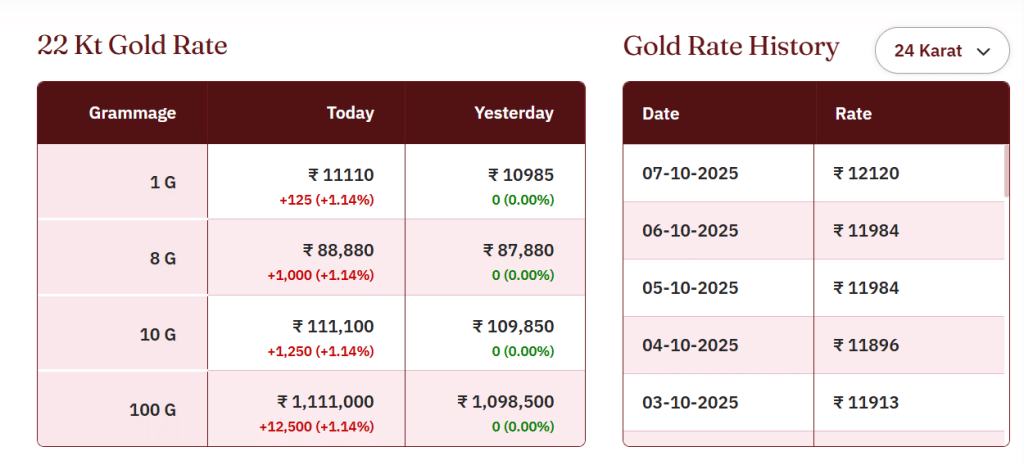Click yesterday's 10 gram price ₹ 109,850
This screenshot has height=465, width=1024.
point(513,326)
